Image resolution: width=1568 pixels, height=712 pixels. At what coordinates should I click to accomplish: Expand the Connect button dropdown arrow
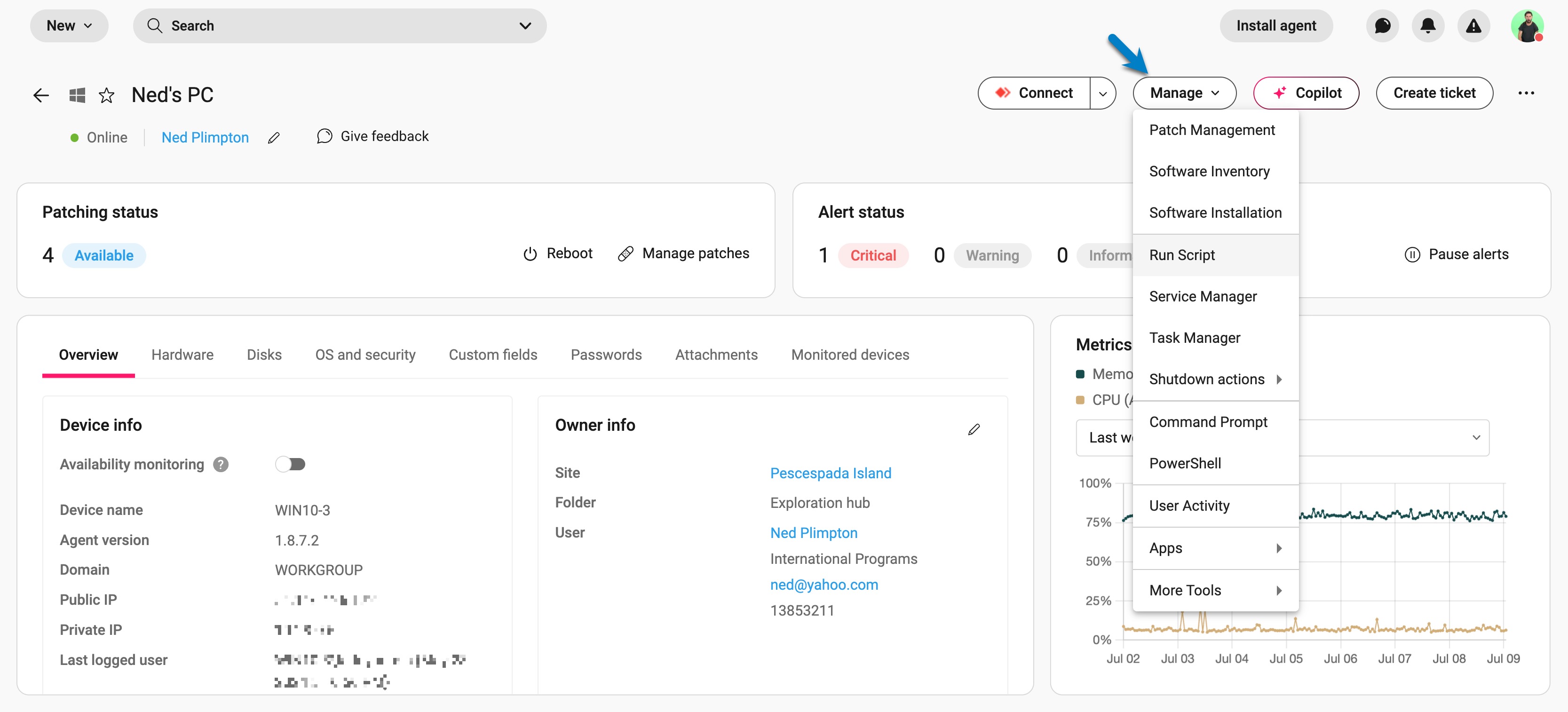click(x=1102, y=93)
